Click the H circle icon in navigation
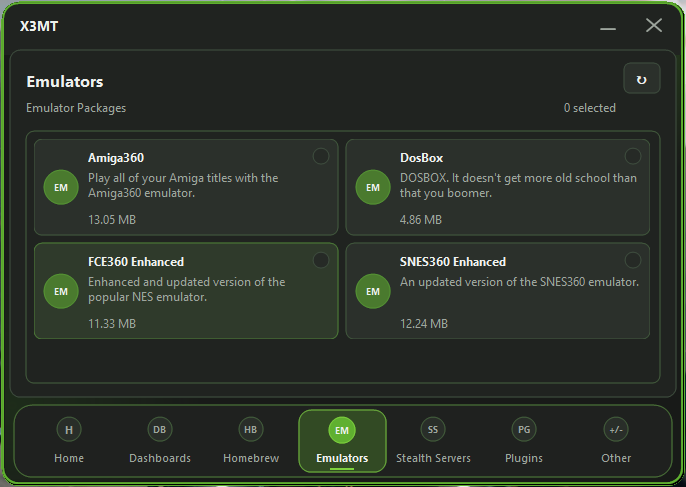 (x=69, y=430)
